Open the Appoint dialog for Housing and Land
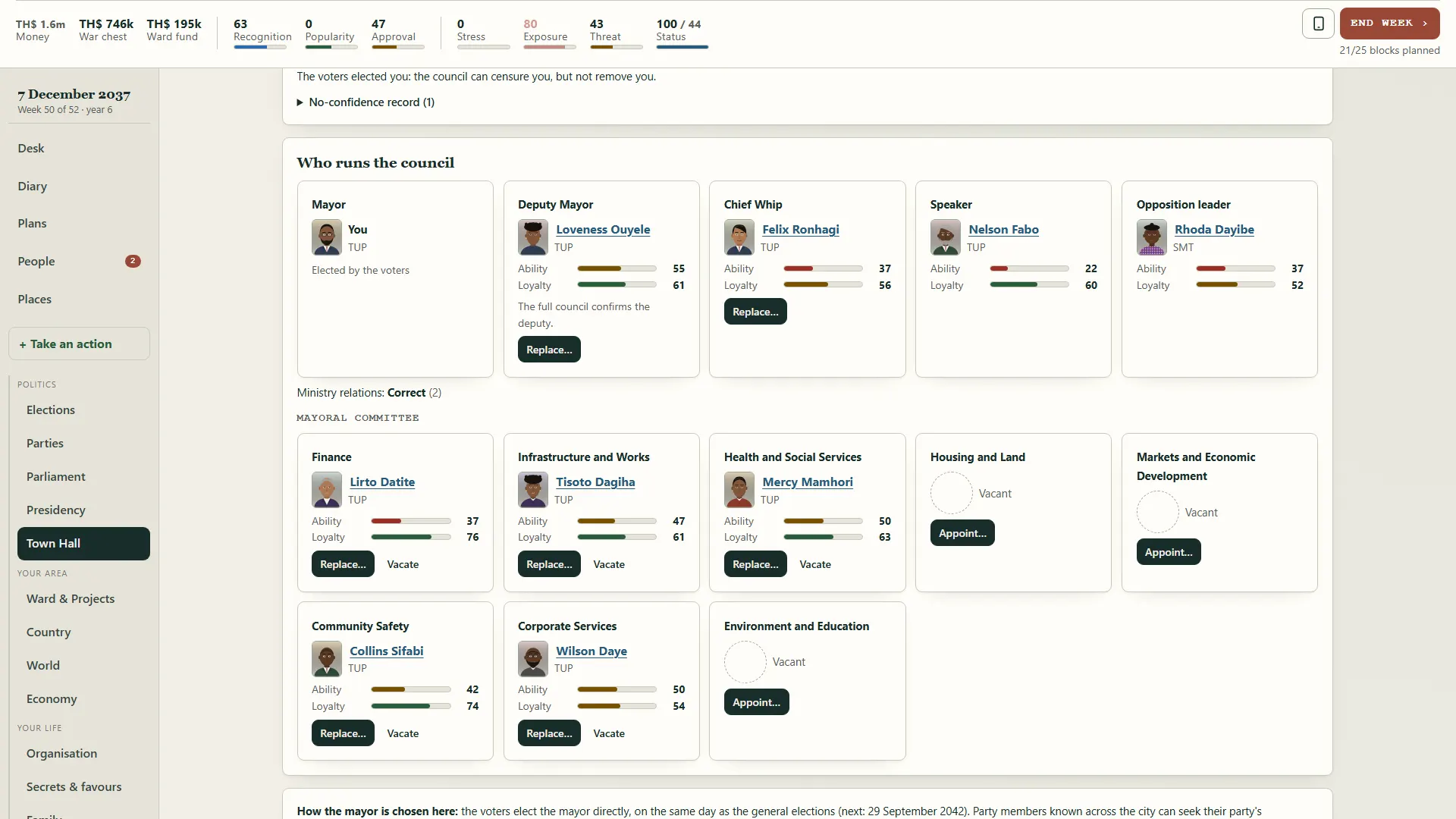 coord(962,533)
